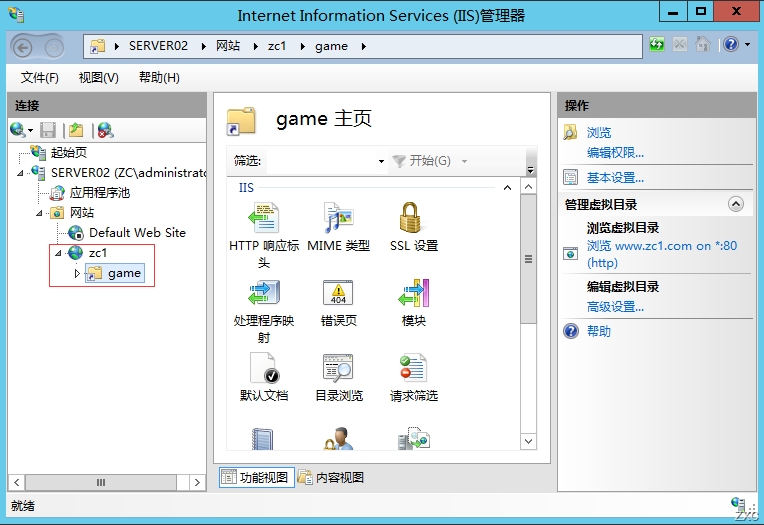This screenshot has width=764, height=525.
Task: Click the 编辑权限... link
Action: click(x=615, y=153)
